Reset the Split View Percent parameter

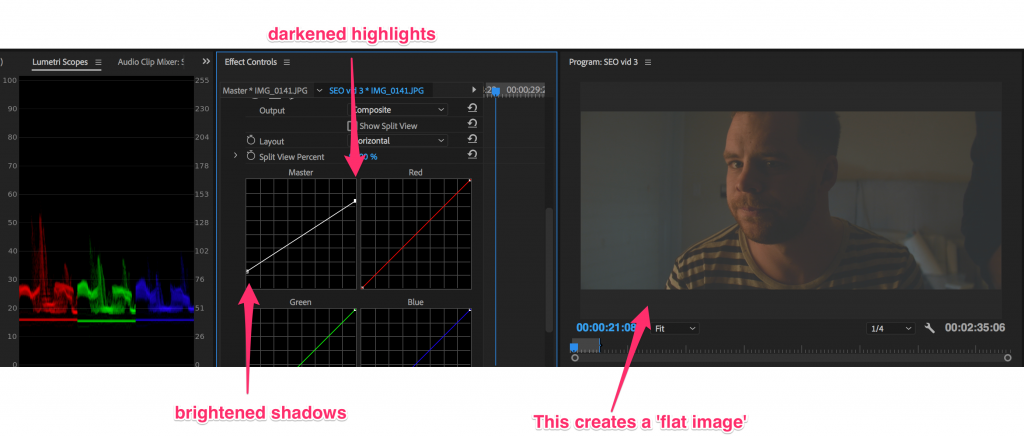[472, 155]
